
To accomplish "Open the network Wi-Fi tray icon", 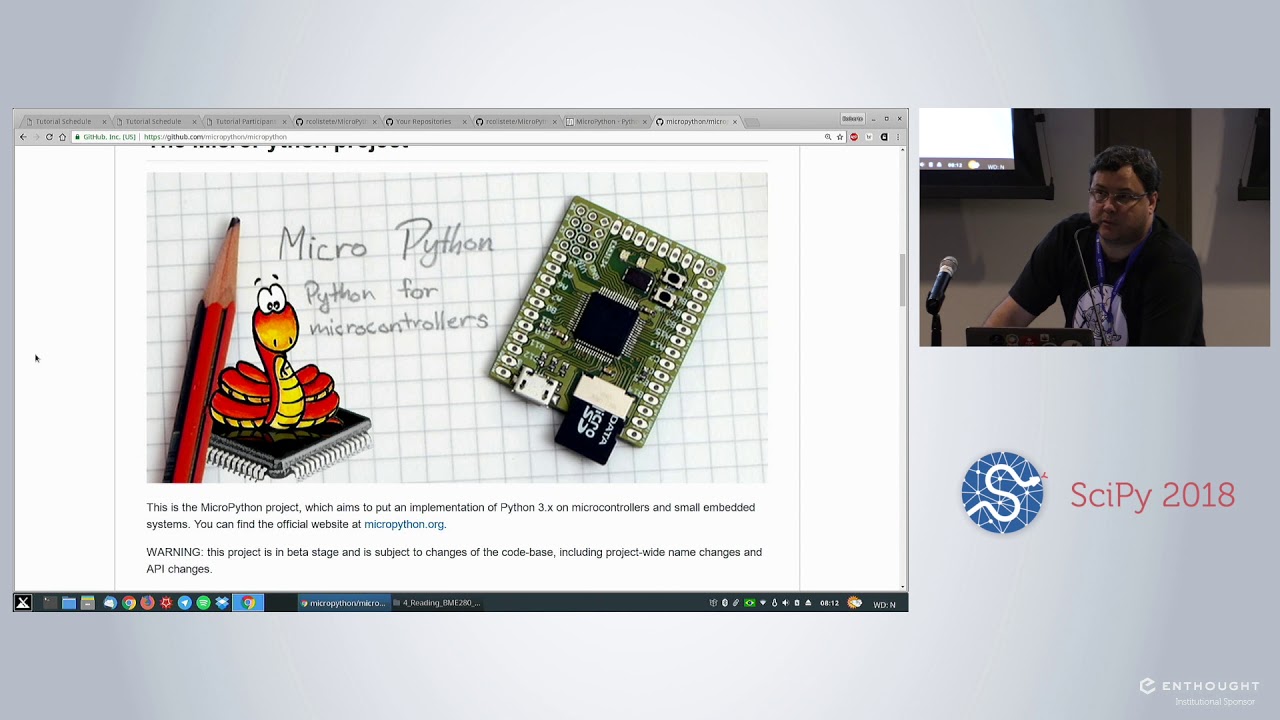I will [763, 603].
